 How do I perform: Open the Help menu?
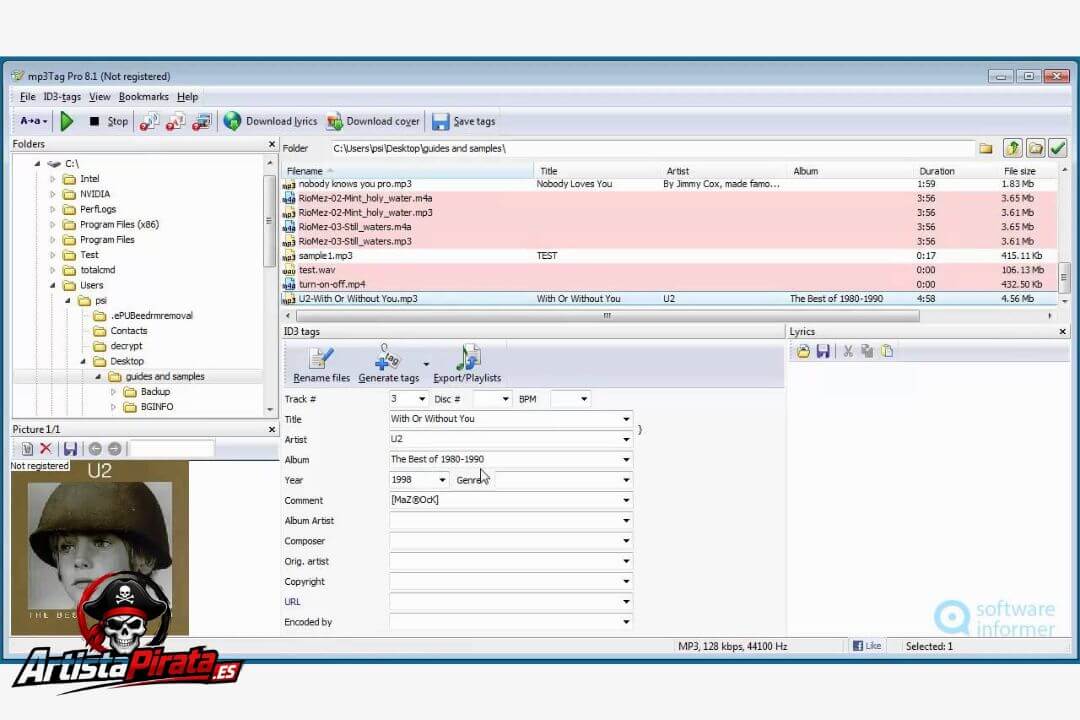click(x=187, y=96)
